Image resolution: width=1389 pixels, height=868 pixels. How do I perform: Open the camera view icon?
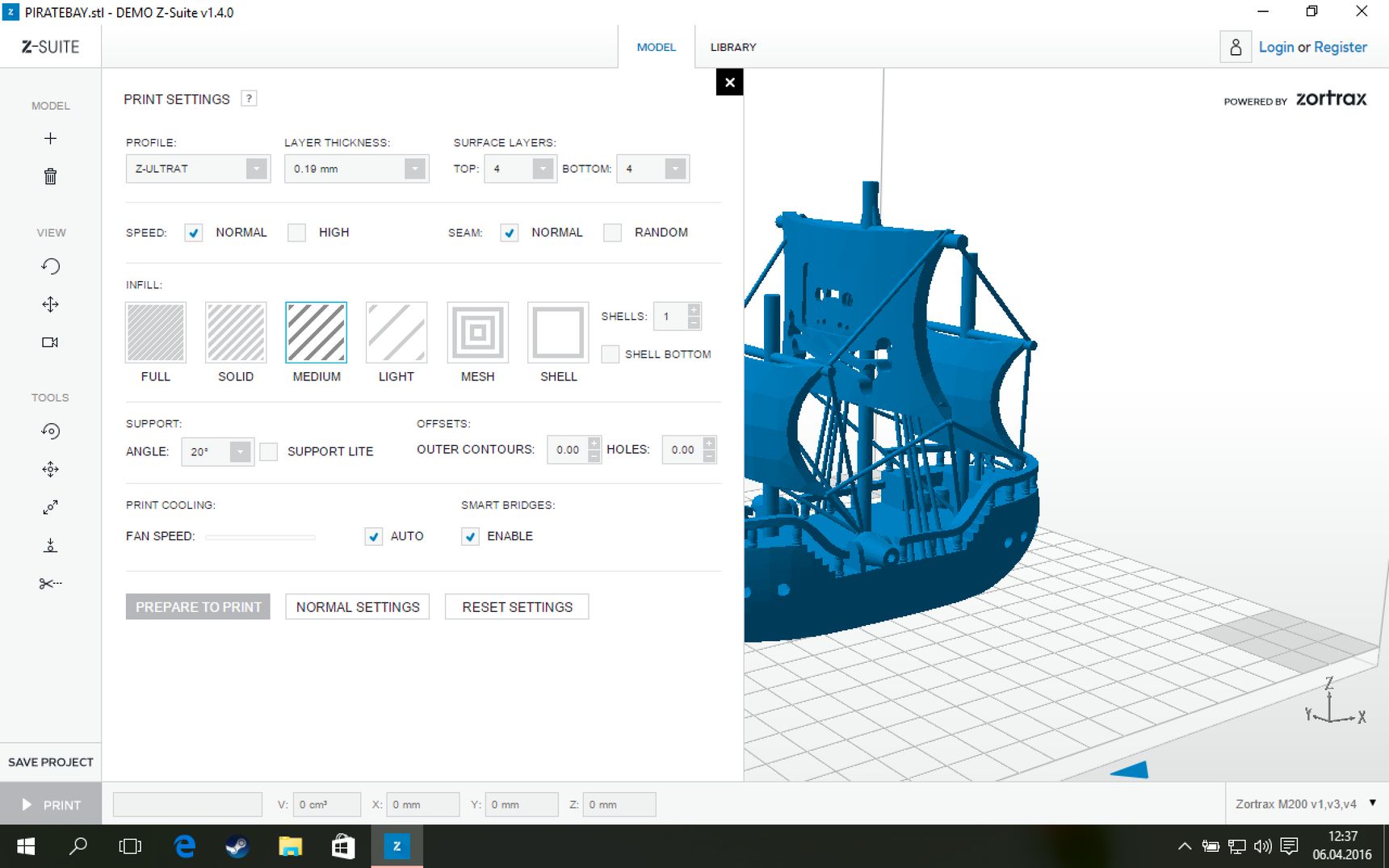(50, 342)
